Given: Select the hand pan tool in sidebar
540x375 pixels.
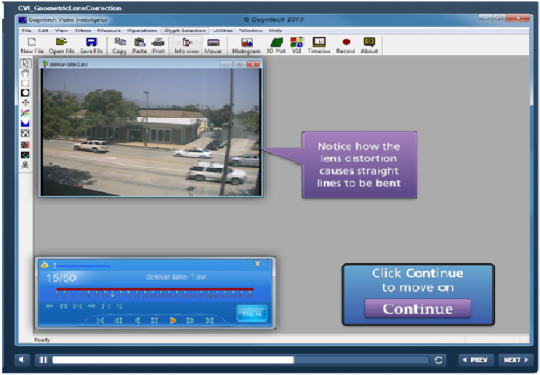Looking at the screenshot, I should point(25,73).
